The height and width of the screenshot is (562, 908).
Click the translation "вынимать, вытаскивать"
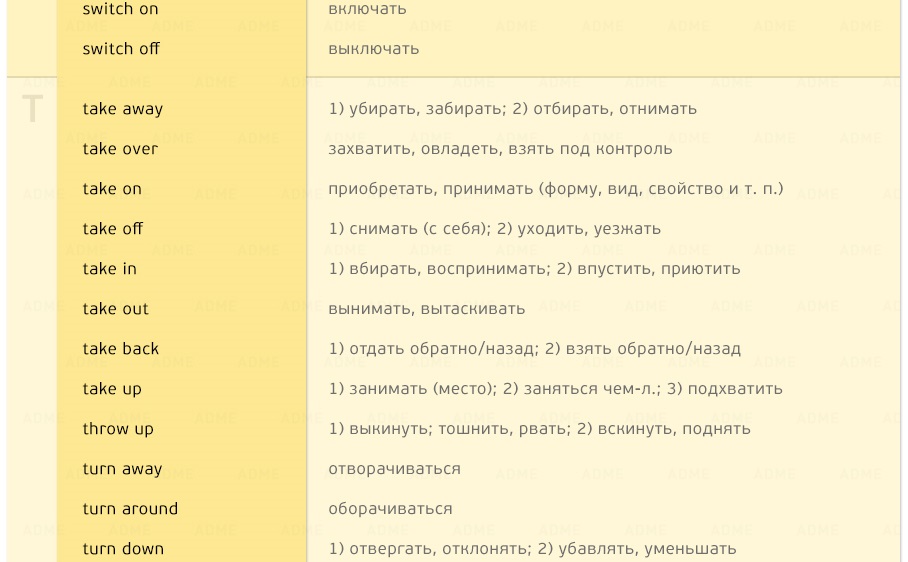coord(427,309)
